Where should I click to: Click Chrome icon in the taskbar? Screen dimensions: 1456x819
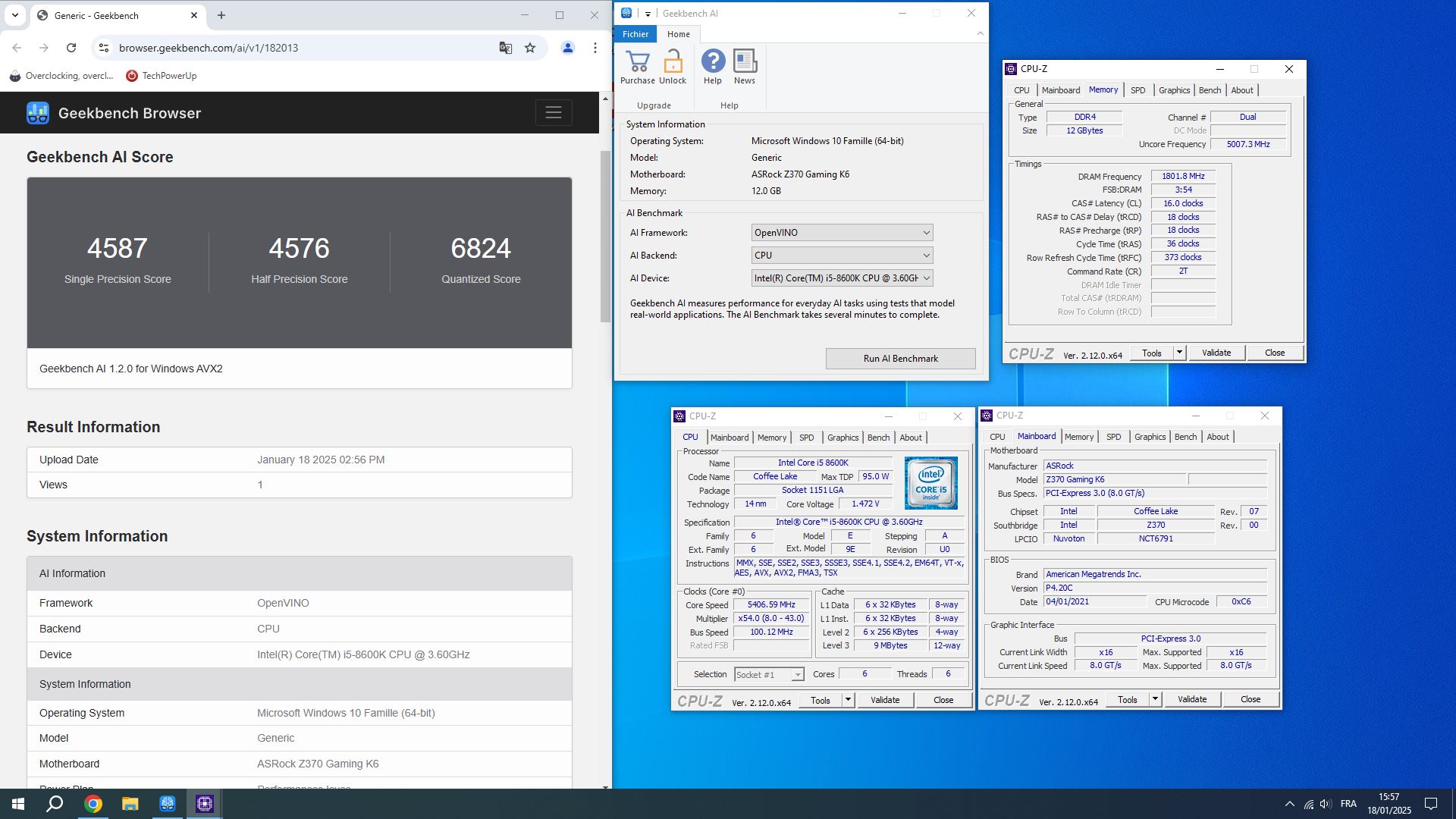pyautogui.click(x=93, y=804)
